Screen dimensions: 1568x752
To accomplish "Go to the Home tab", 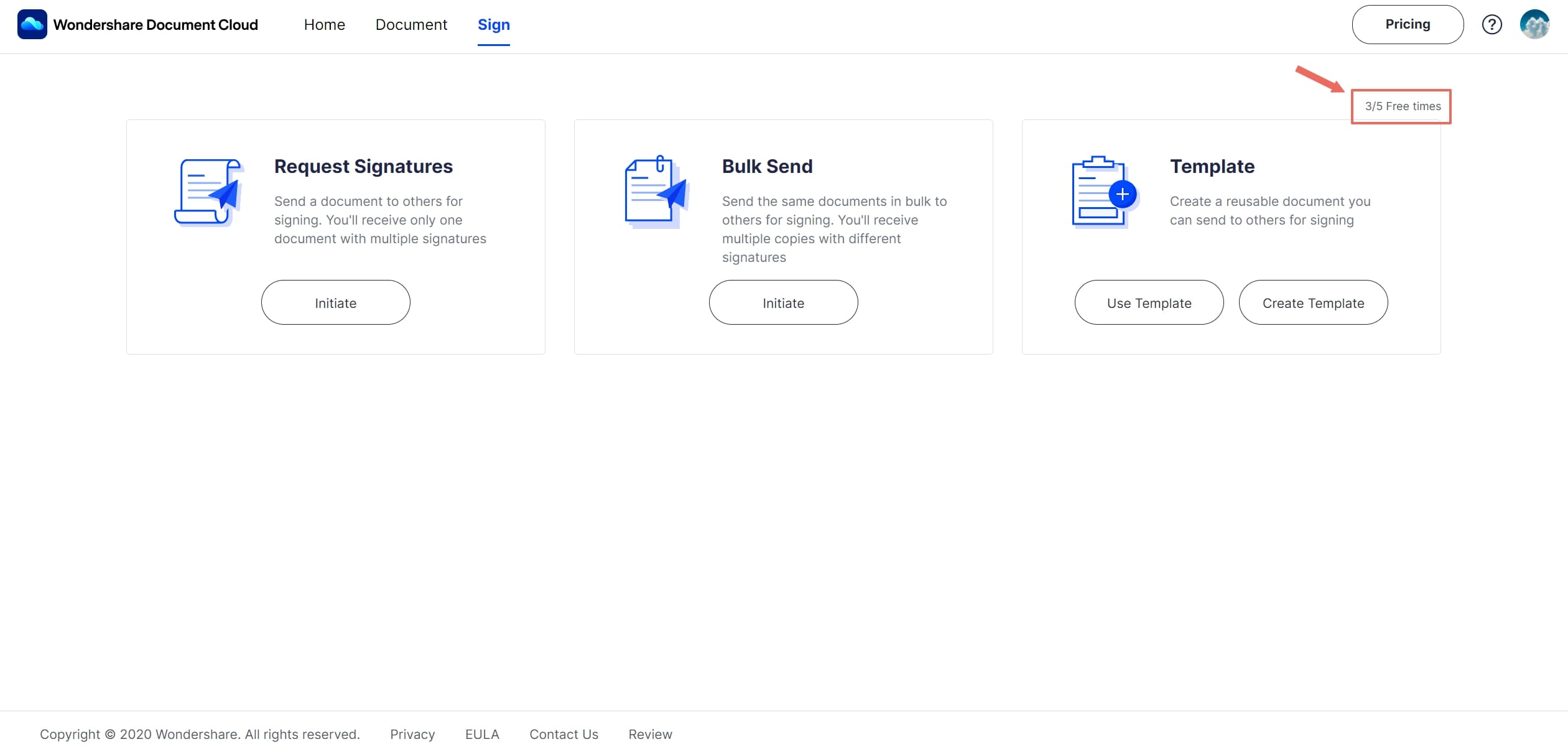I will pyautogui.click(x=324, y=24).
